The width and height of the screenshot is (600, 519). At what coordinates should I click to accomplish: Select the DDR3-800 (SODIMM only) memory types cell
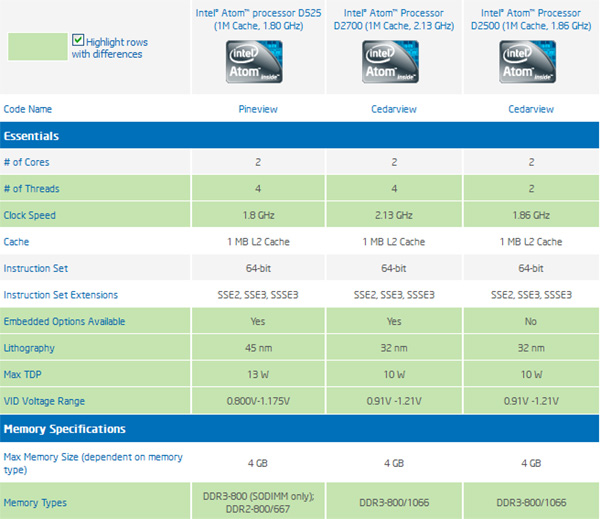[x=258, y=503]
